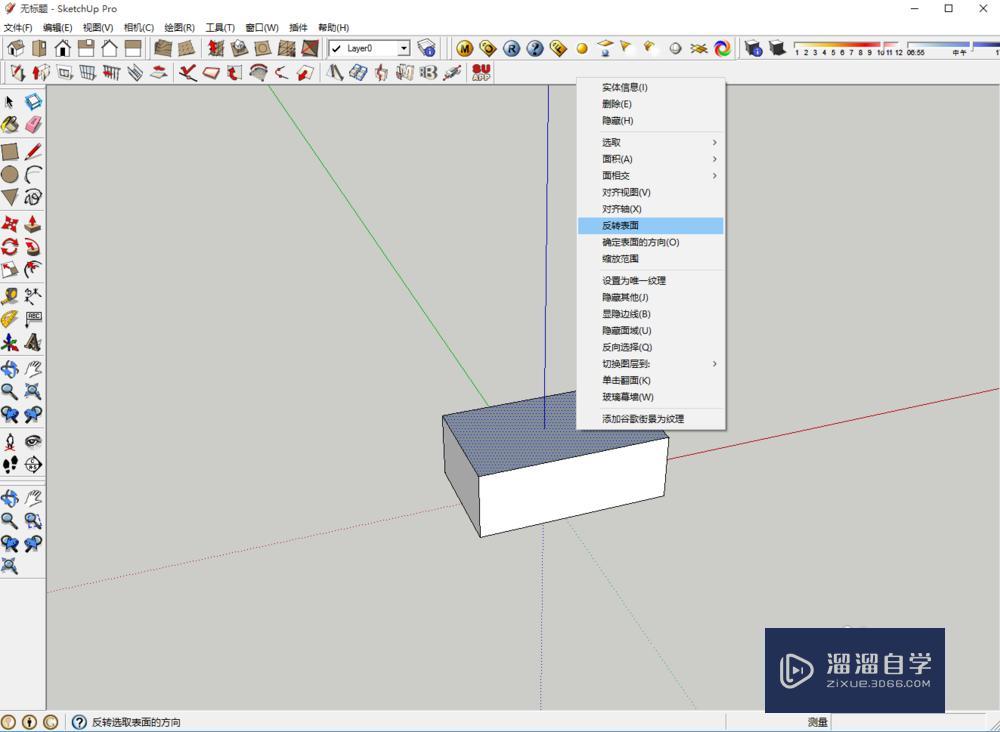Select the Look Around eye tool

pyautogui.click(x=33, y=441)
